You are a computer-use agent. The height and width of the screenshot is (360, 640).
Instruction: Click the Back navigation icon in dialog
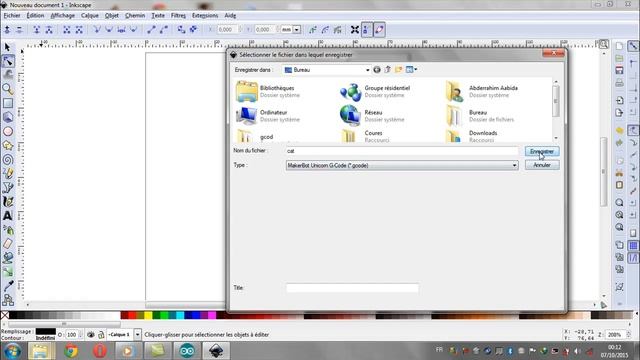pyautogui.click(x=377, y=70)
